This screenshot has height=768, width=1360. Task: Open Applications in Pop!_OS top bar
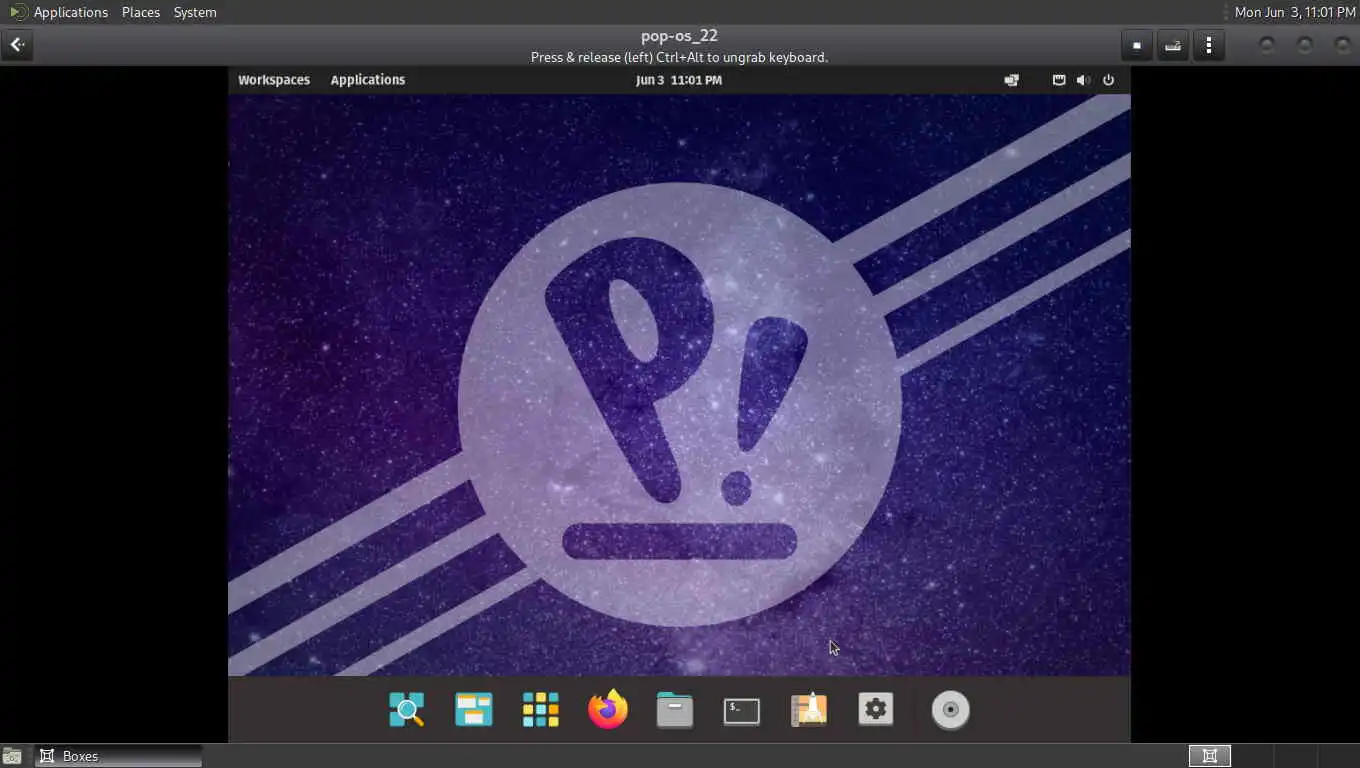tap(368, 80)
